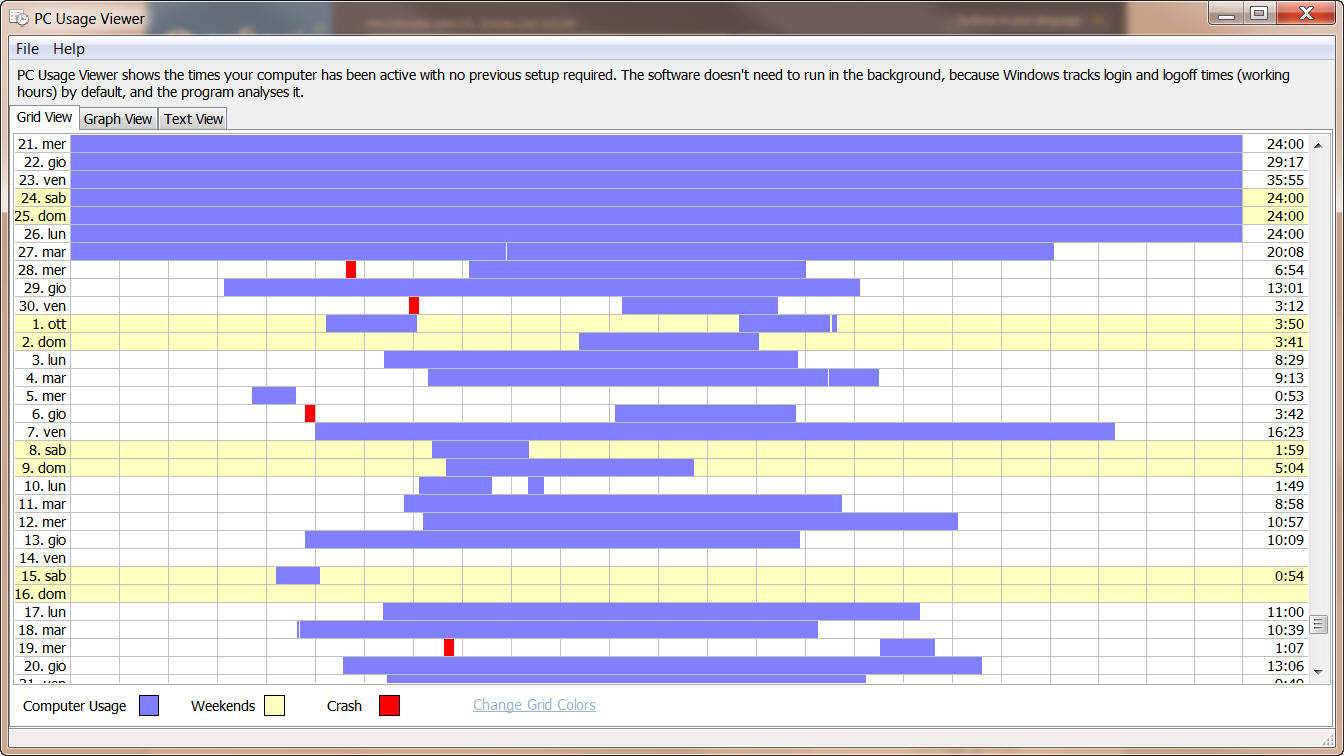Viewport: 1344px width, 756px height.
Task: Click the usage bar on row 5. mer
Action: [x=274, y=396]
